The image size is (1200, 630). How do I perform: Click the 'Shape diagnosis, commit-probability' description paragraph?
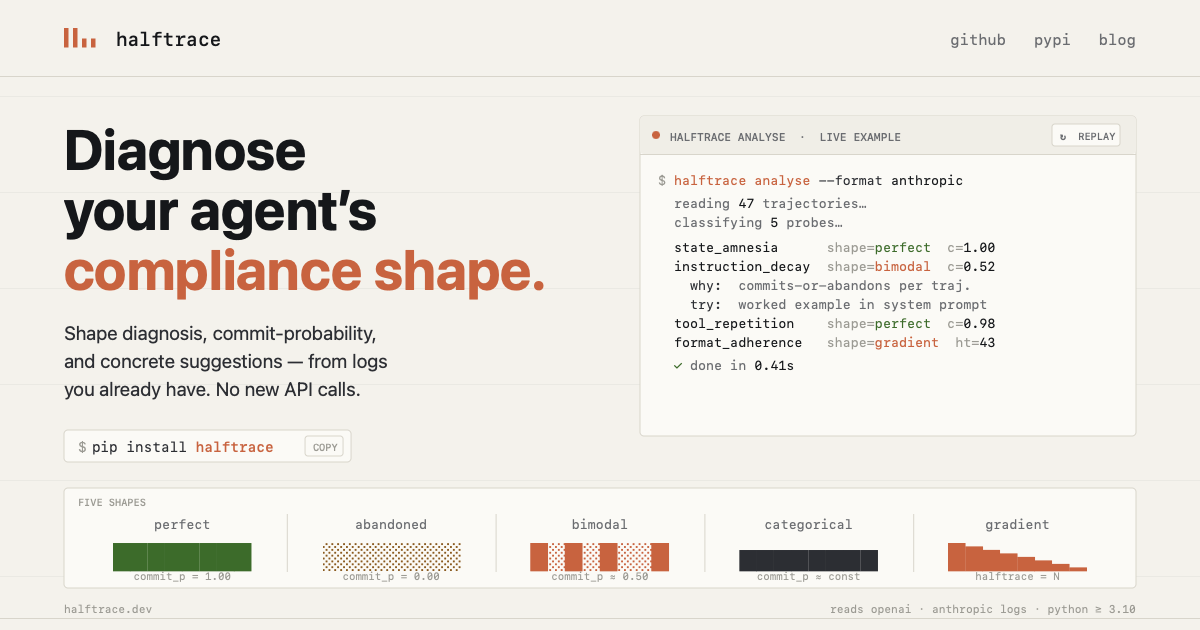pyautogui.click(x=225, y=361)
